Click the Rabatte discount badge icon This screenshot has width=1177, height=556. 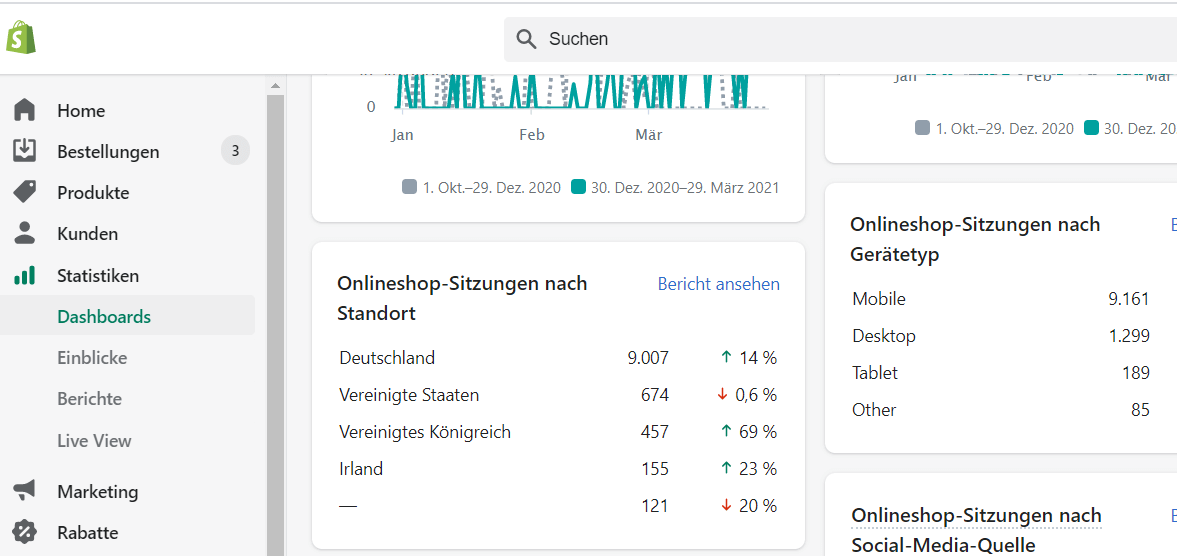coord(25,533)
